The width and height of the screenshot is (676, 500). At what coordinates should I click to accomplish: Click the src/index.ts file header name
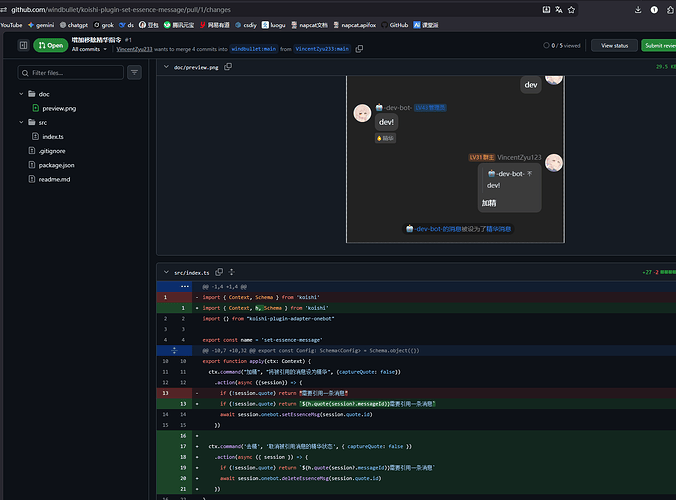191,272
